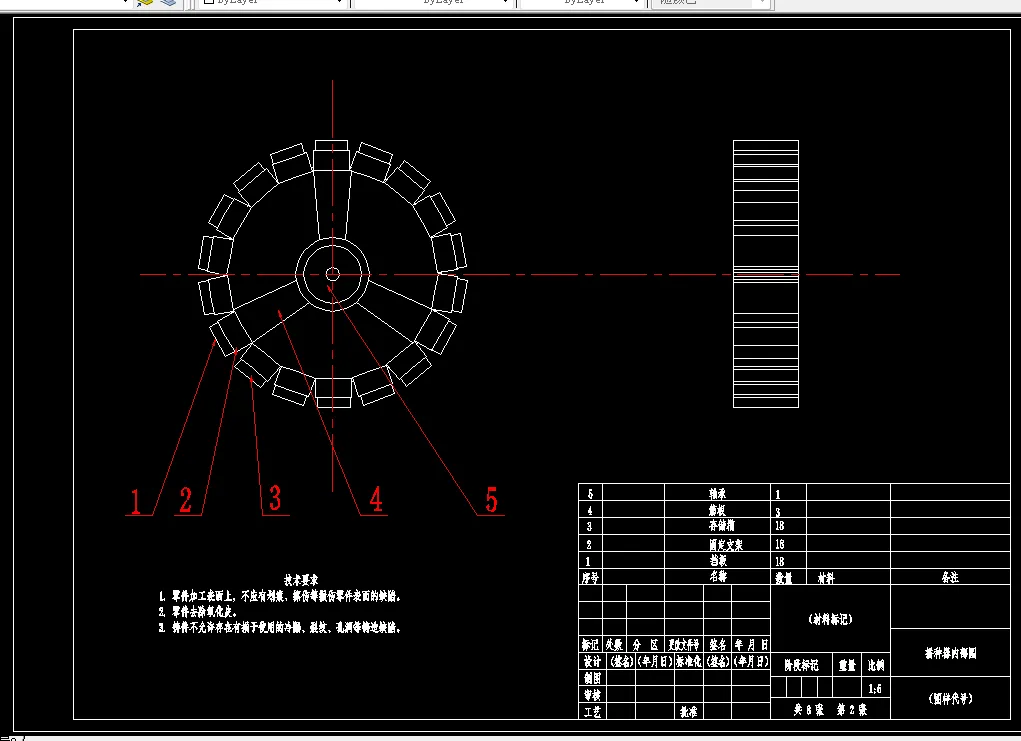Select red callout number 2
Viewport: 1021px width, 741px height.
point(186,500)
